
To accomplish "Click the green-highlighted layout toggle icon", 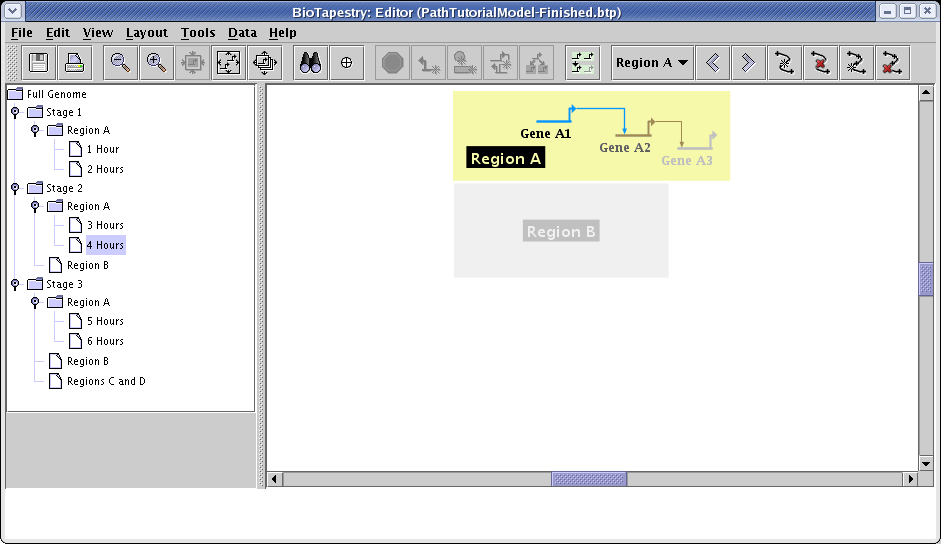I will point(582,63).
